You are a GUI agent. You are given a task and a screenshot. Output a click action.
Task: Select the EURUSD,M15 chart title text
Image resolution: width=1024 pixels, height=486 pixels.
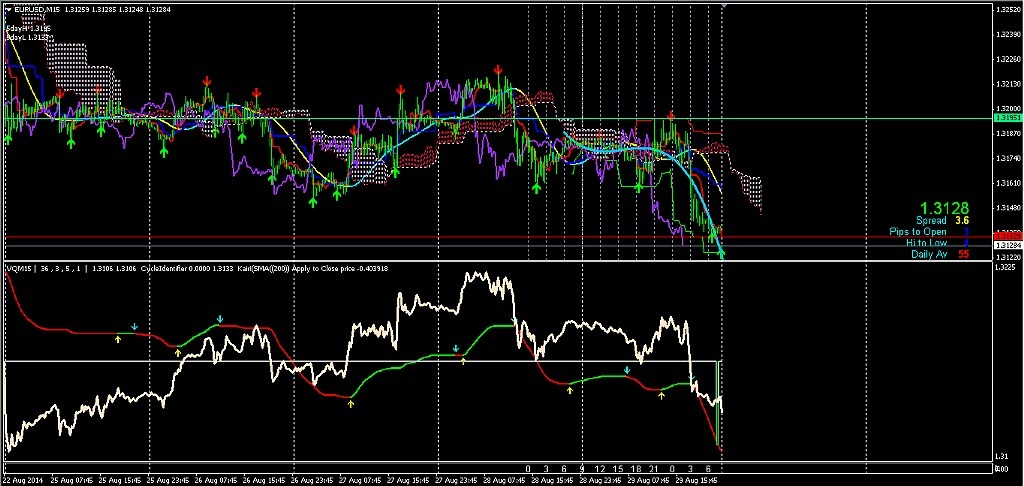35,10
